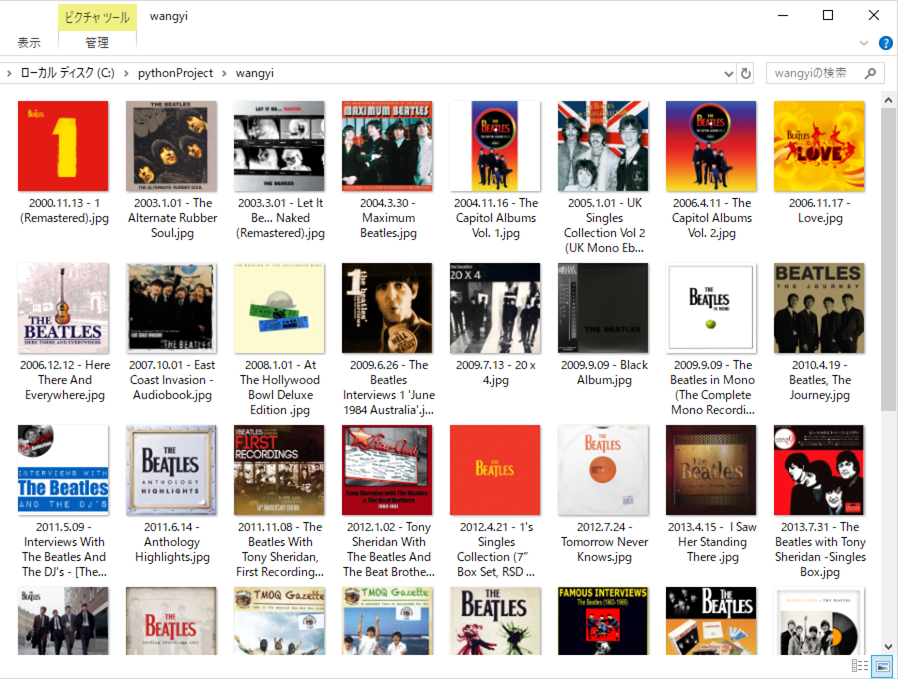The image size is (898, 679).
Task: Select The Beatles Interviews 1 thumbnail
Action: 387,308
